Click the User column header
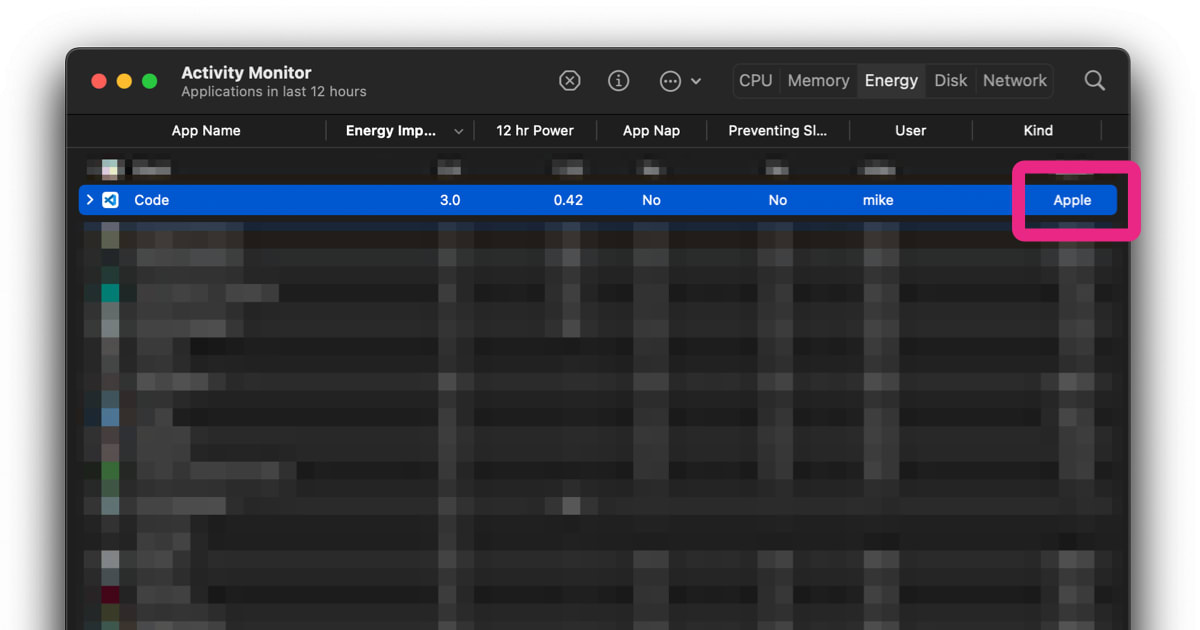 point(910,131)
